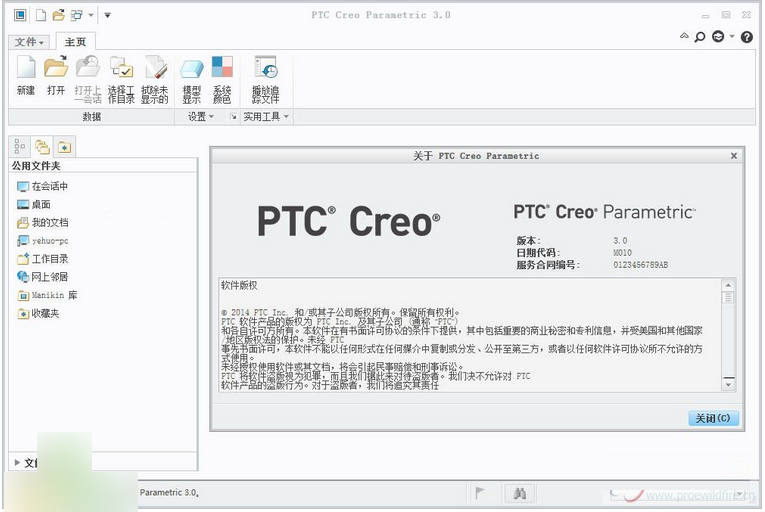Click the binoculars find icon in the status bar

click(x=520, y=493)
